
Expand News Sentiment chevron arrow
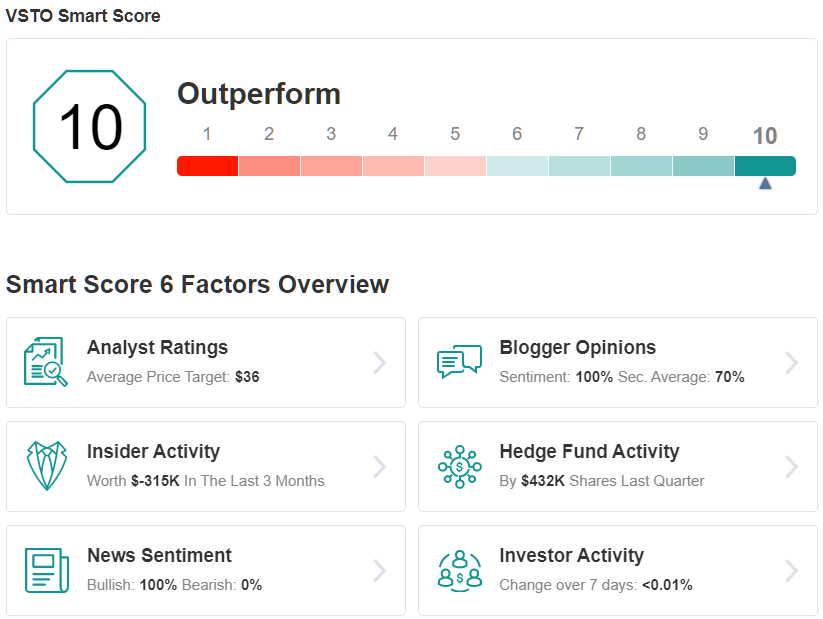coord(379,571)
